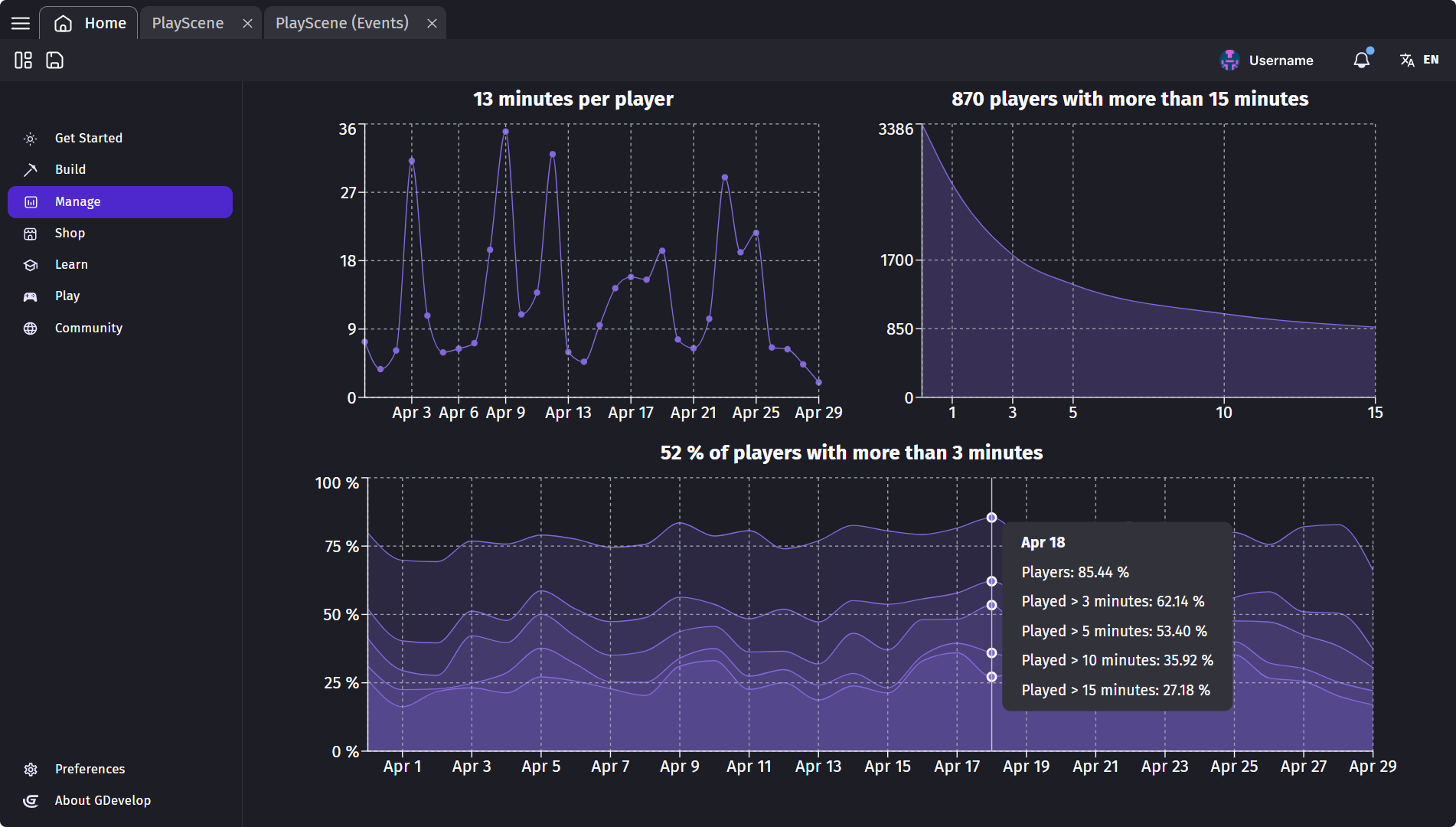The height and width of the screenshot is (827, 1456).
Task: Click the user avatar next to Username
Action: (x=1229, y=60)
